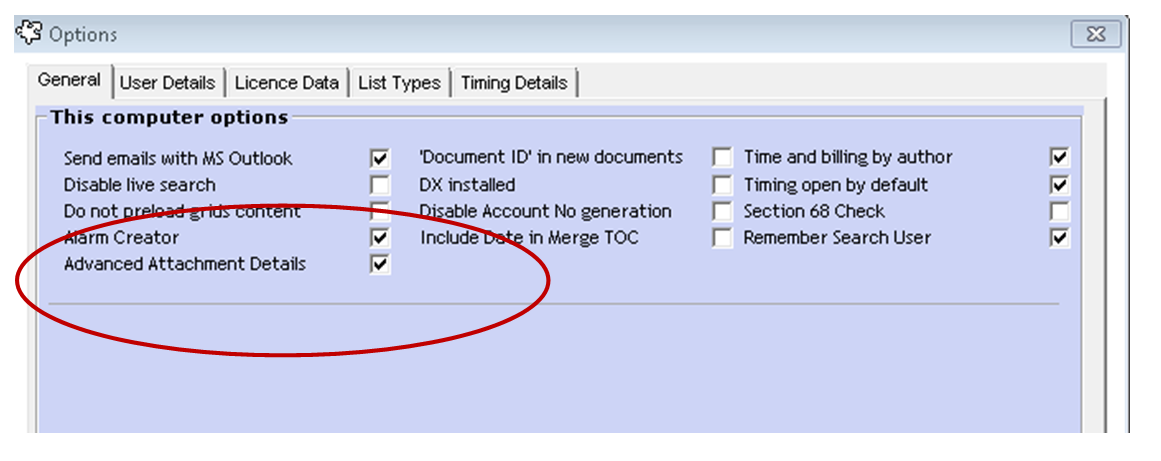Click the Options window puzzle icon
The height and width of the screenshot is (461, 1161).
pos(30,33)
